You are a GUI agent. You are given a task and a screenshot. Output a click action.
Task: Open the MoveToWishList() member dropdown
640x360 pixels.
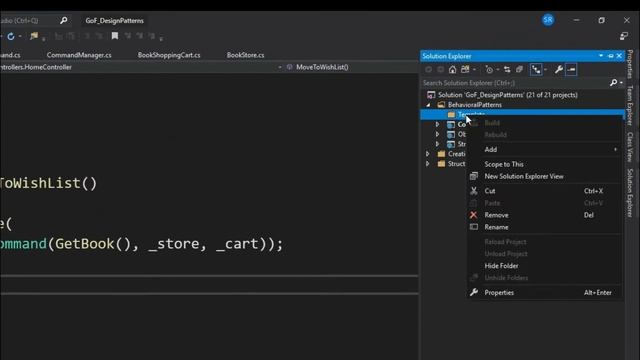click(x=352, y=67)
